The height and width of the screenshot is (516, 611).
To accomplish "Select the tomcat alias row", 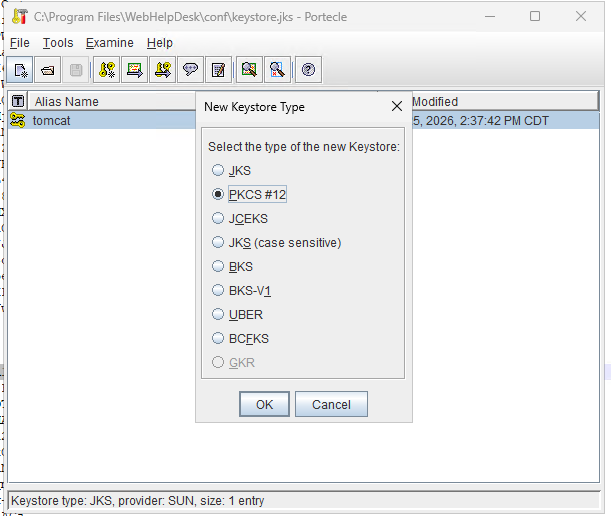I will 101,120.
